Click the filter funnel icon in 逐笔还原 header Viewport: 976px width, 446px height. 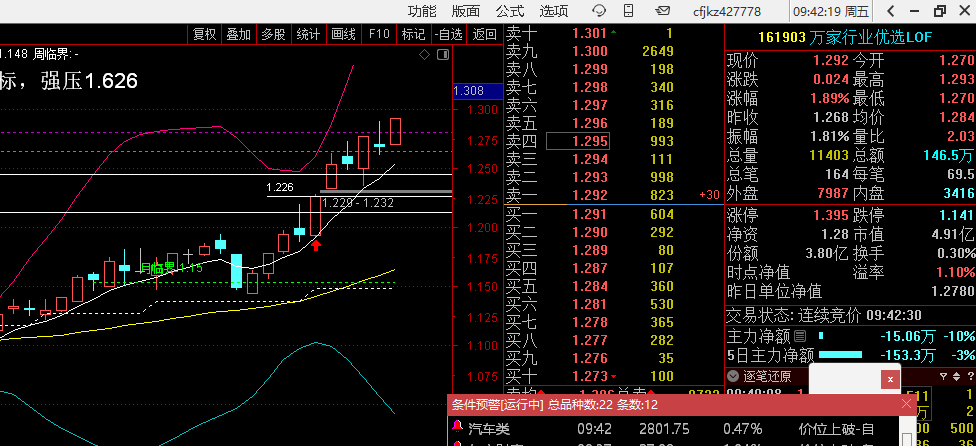[944, 376]
